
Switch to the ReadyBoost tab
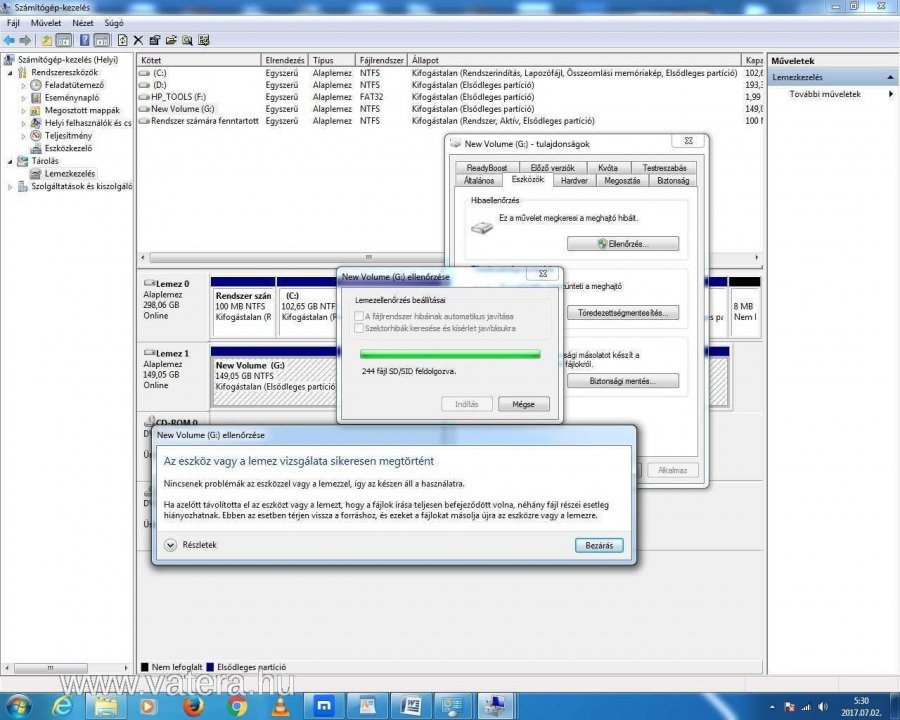tap(486, 168)
